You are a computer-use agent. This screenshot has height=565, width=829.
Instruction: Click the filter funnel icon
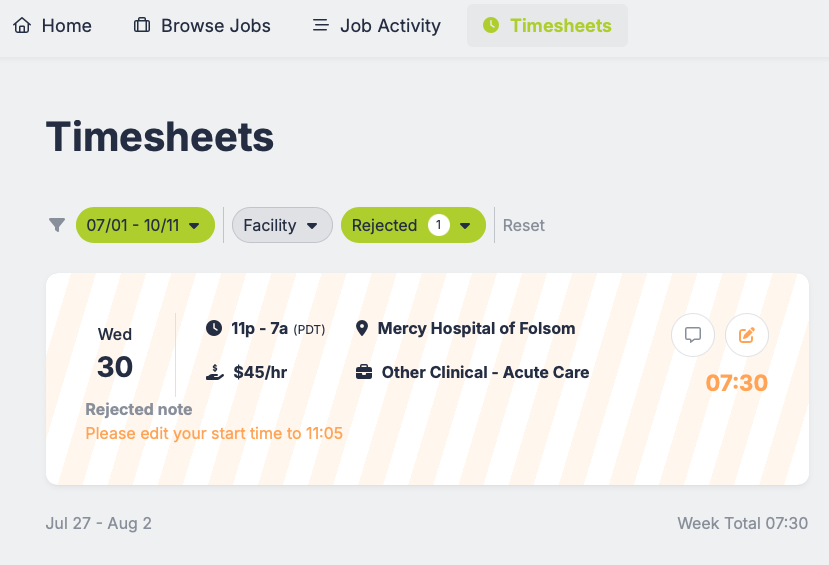[57, 225]
